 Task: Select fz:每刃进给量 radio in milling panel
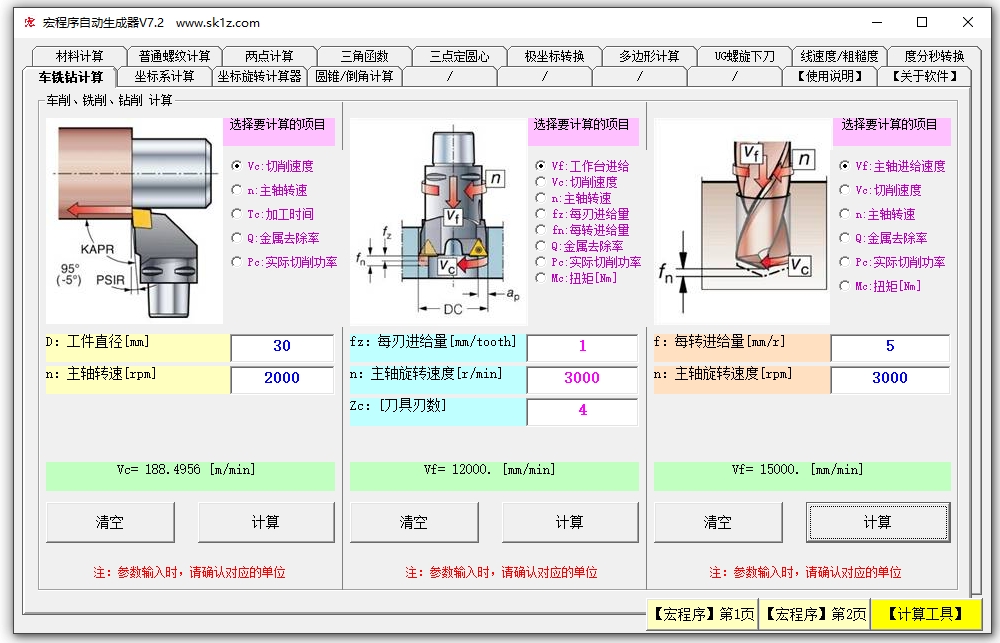[x=541, y=214]
